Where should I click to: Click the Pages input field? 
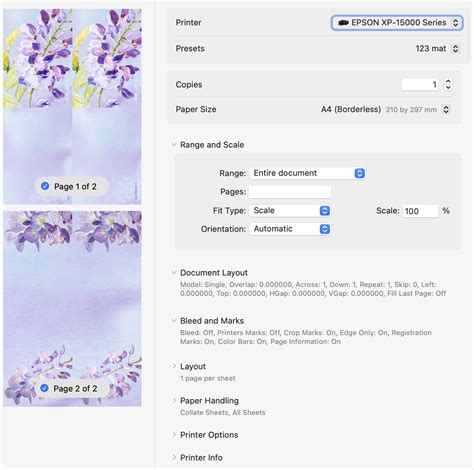tap(290, 192)
